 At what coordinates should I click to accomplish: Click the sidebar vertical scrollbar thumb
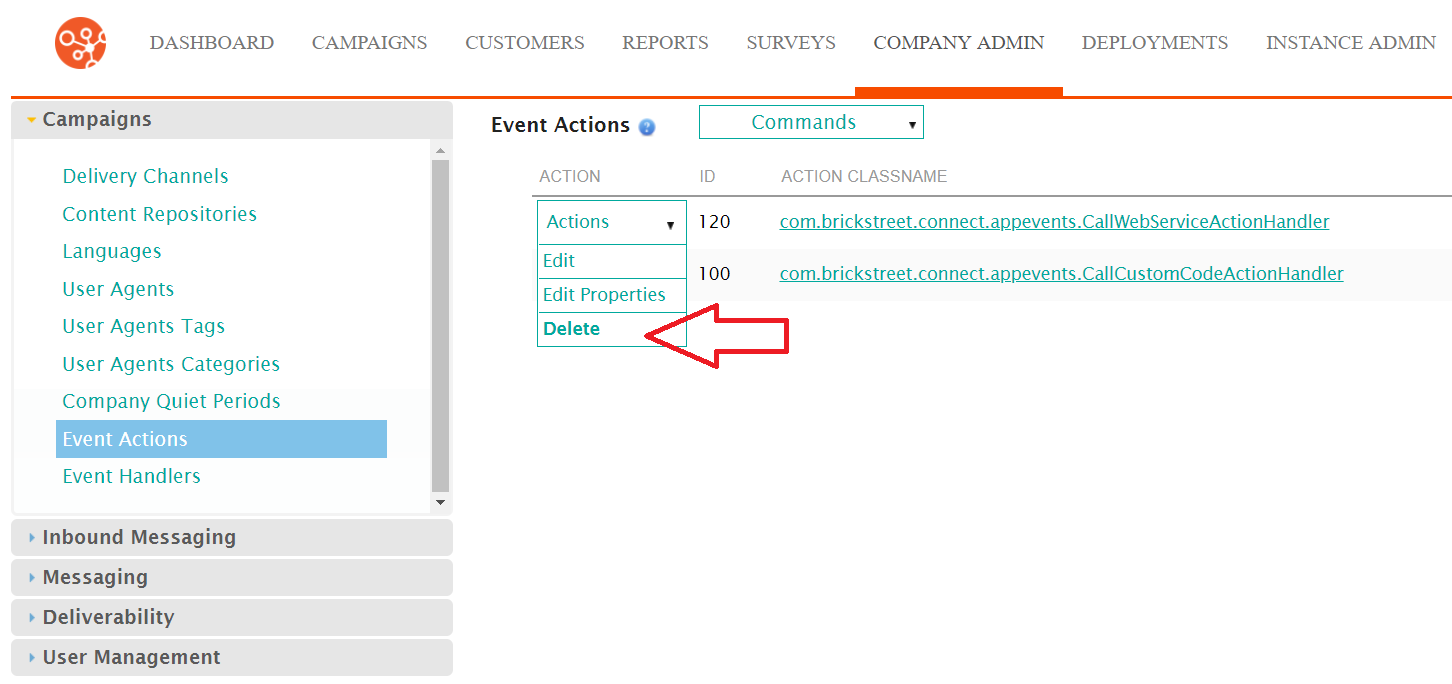click(x=440, y=325)
